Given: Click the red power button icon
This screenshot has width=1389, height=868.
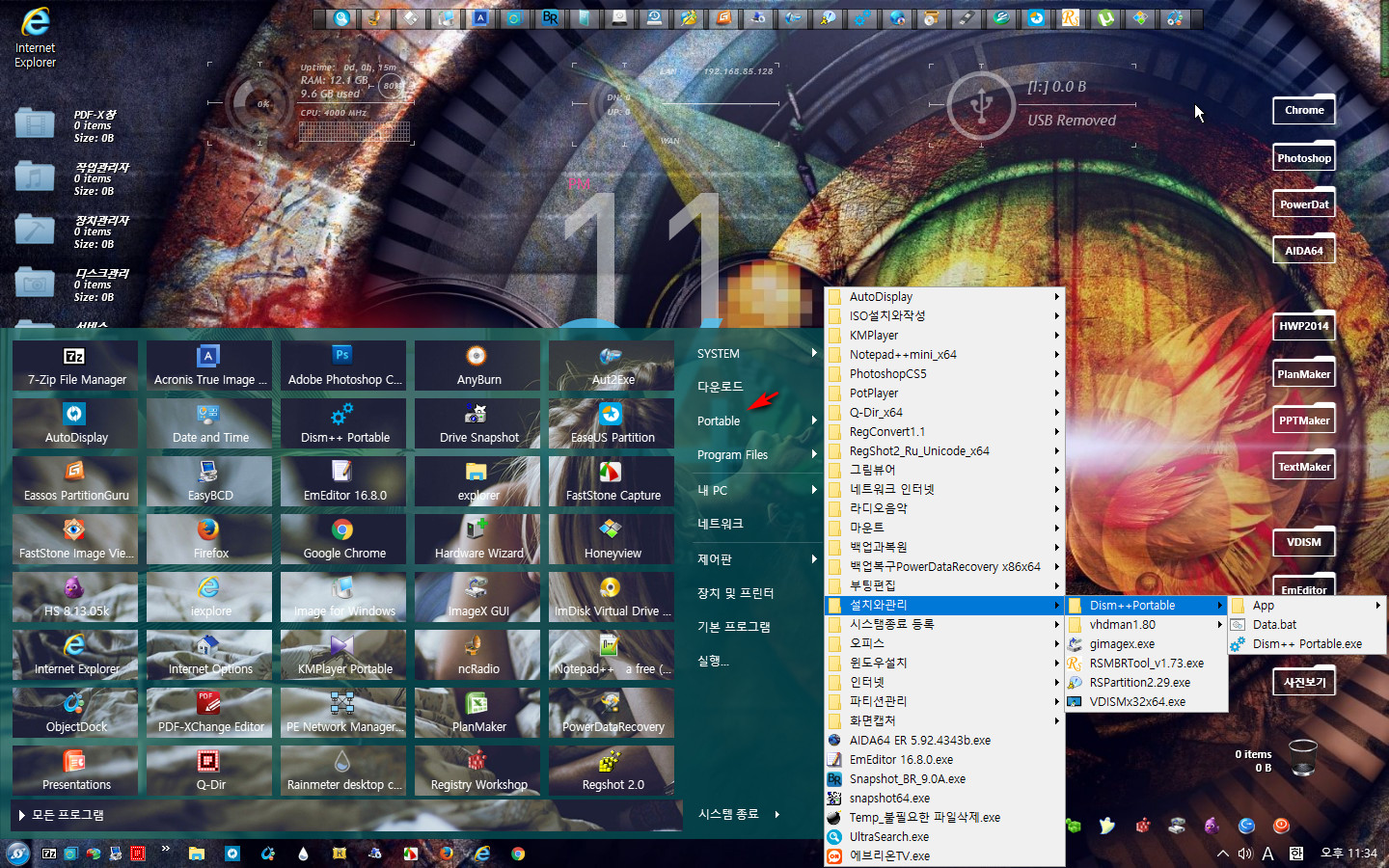Looking at the screenshot, I should [x=1281, y=826].
